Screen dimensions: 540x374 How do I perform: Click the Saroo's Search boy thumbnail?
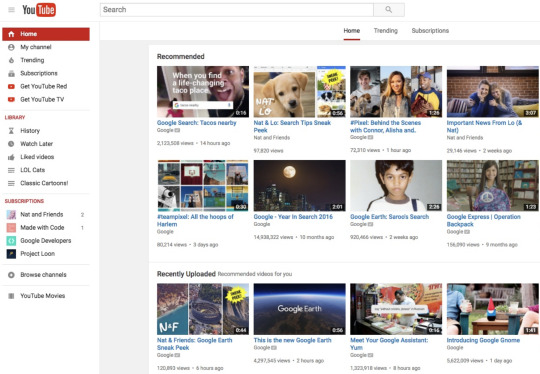[x=396, y=186]
